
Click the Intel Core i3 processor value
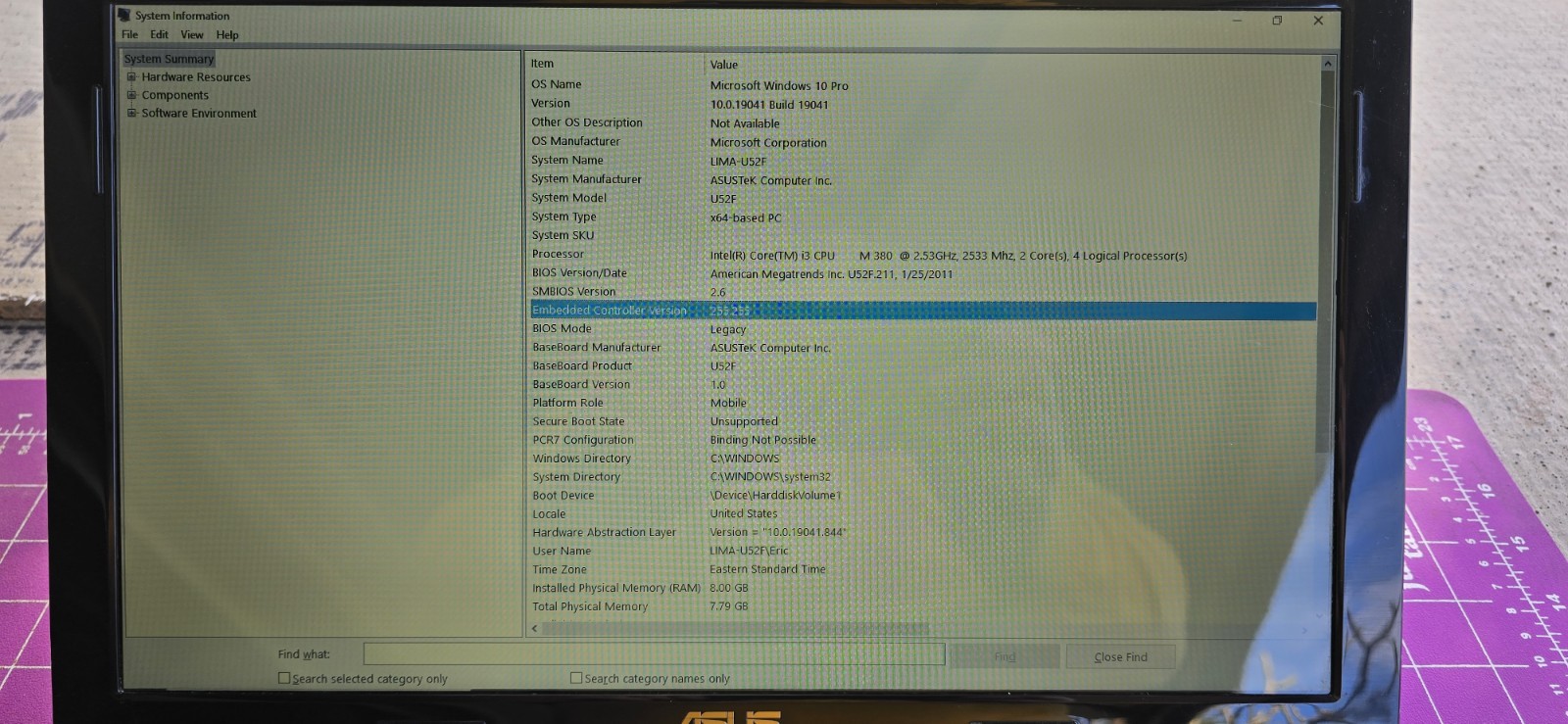coord(948,256)
